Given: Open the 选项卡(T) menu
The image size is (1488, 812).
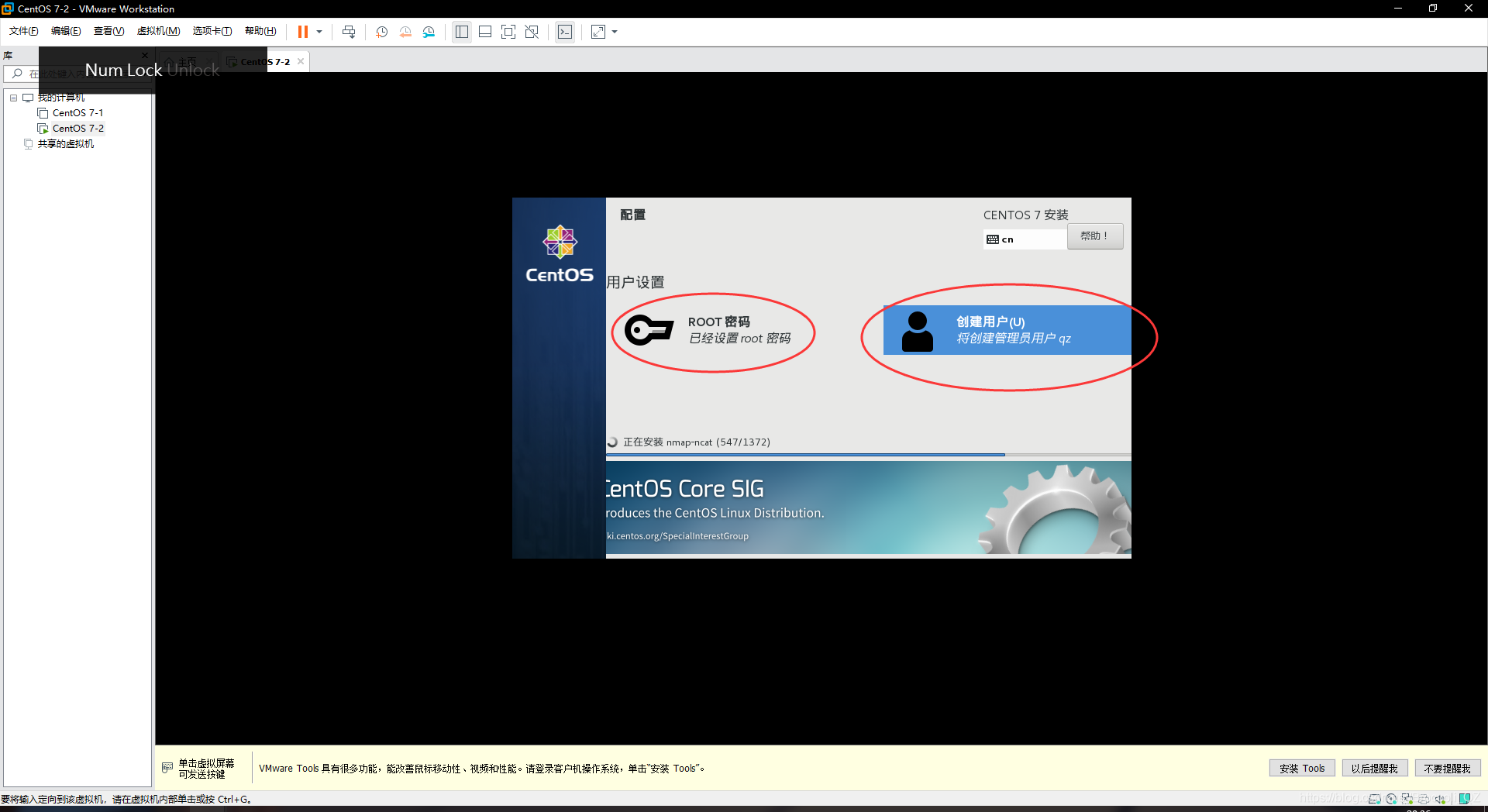Looking at the screenshot, I should pos(212,31).
